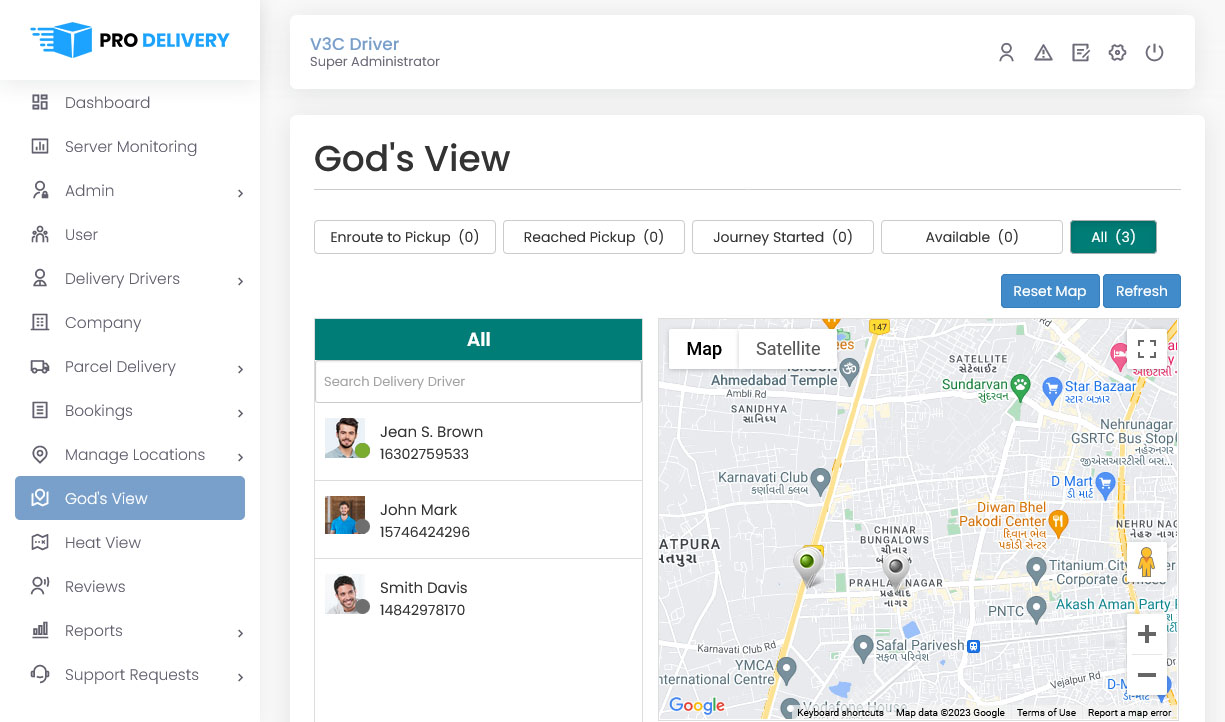
Task: Click the Admin person-lock icon
Action: [x=40, y=190]
